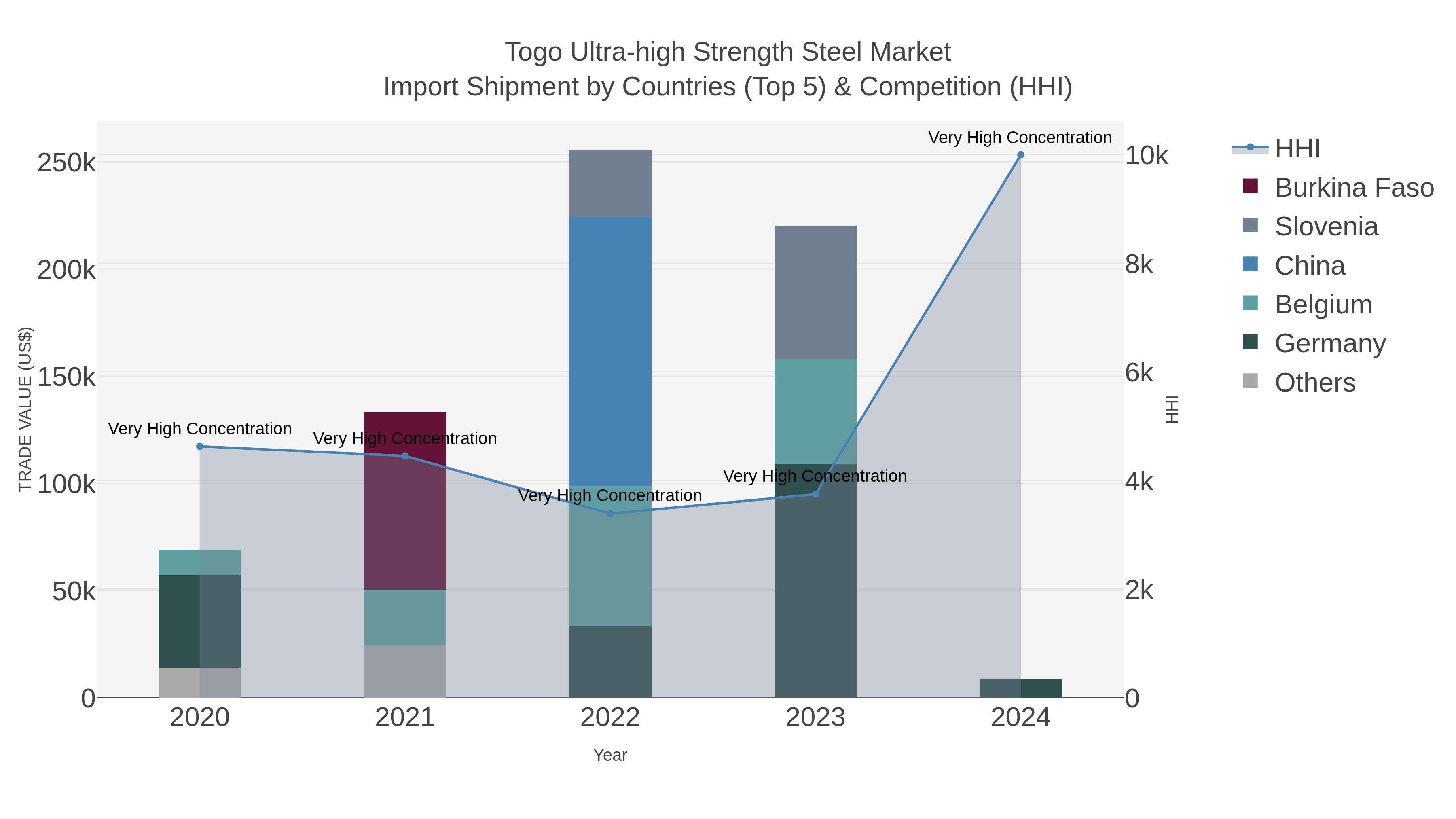Click the Germany bar in 2024

pyautogui.click(x=1021, y=688)
